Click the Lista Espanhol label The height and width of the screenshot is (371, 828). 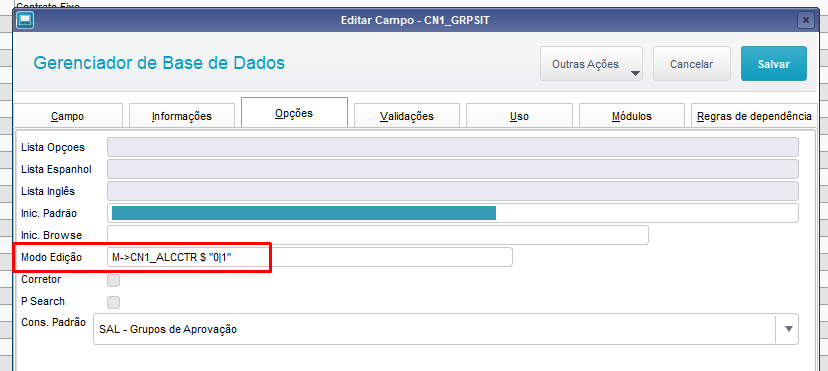click(x=56, y=169)
